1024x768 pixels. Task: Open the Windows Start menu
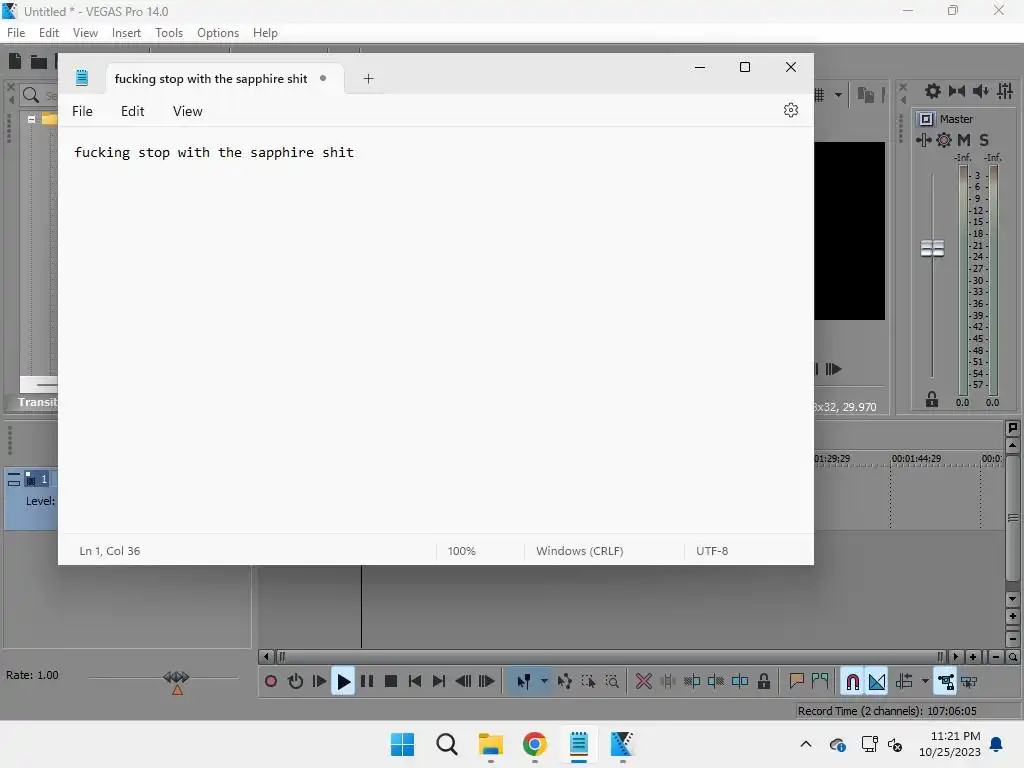click(x=402, y=744)
